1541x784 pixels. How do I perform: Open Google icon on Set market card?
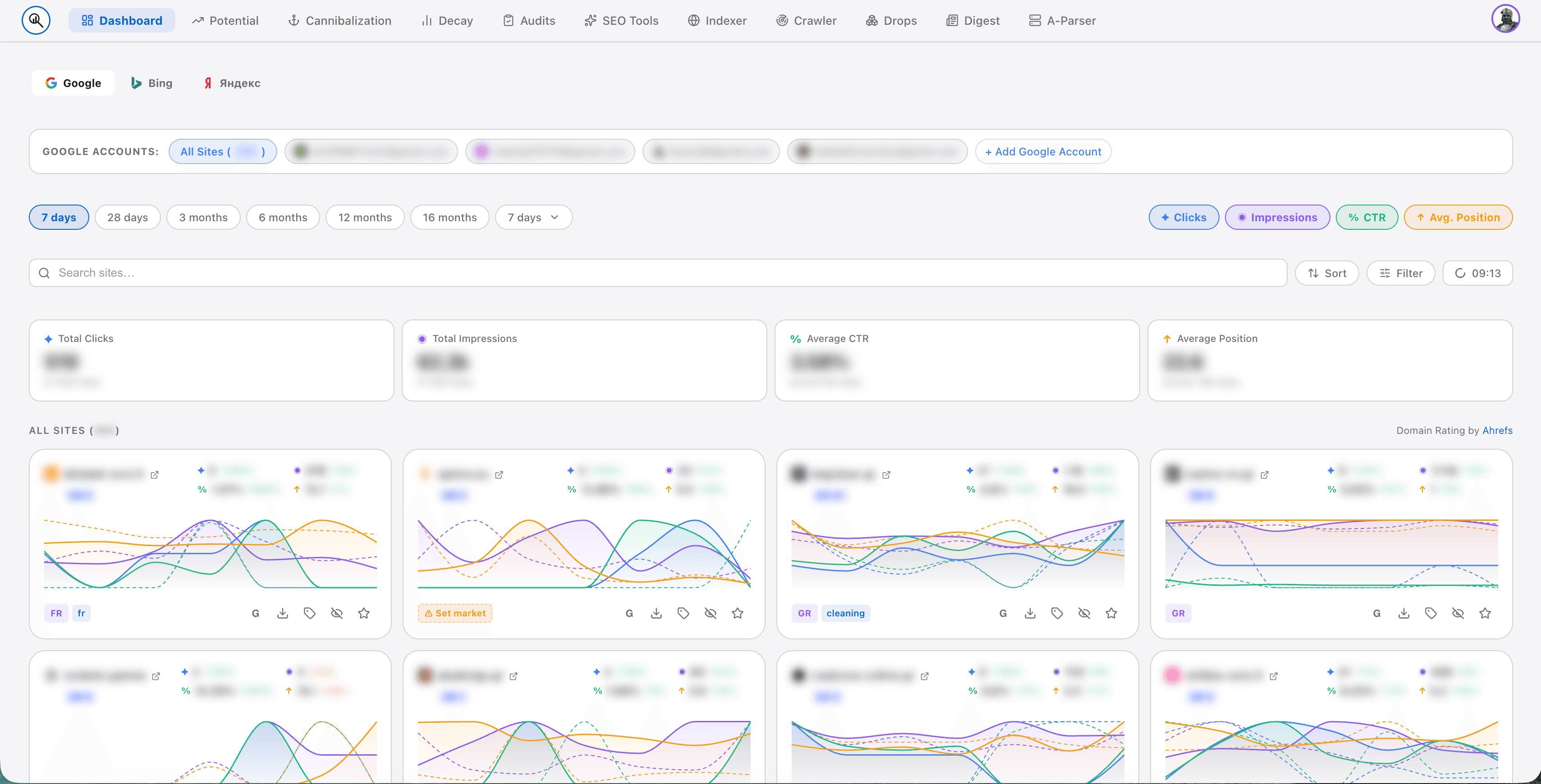629,613
